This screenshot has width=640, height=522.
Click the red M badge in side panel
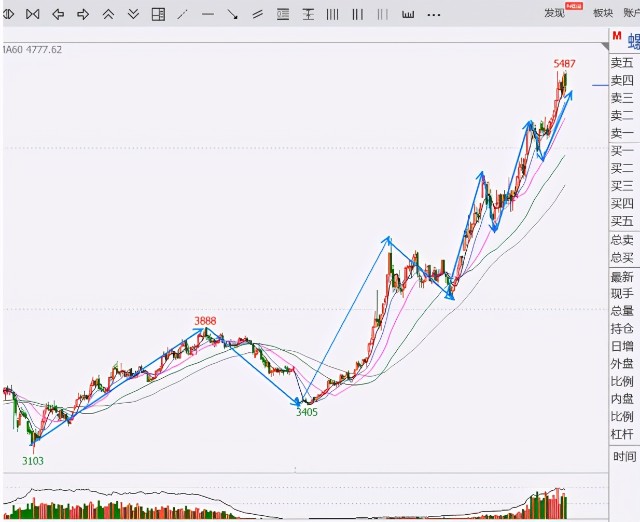point(617,36)
